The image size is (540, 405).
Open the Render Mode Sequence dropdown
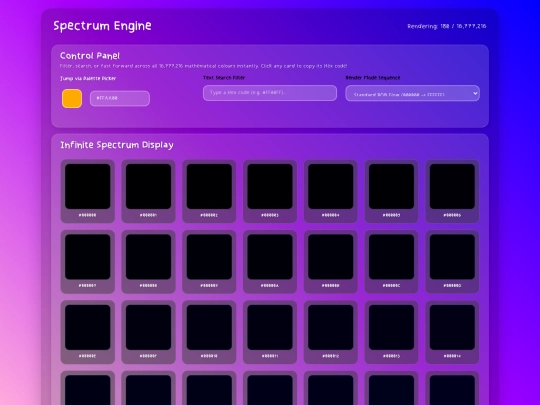412,93
